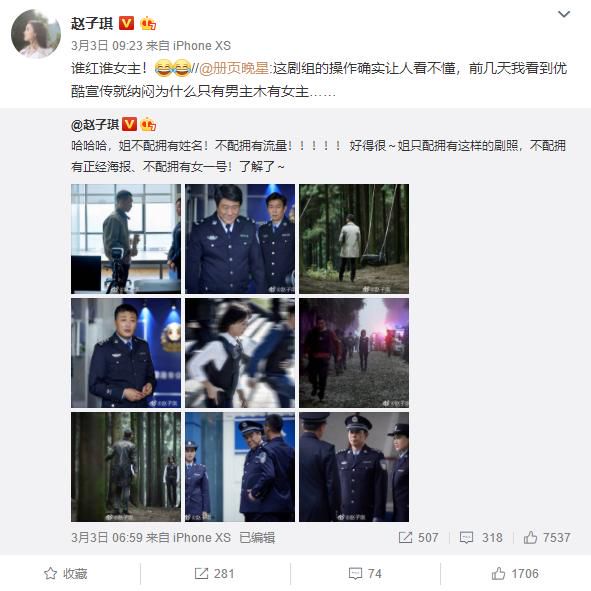The height and width of the screenshot is (591, 591).
Task: Enlarge the blurred running policewoman photo
Action: point(240,353)
